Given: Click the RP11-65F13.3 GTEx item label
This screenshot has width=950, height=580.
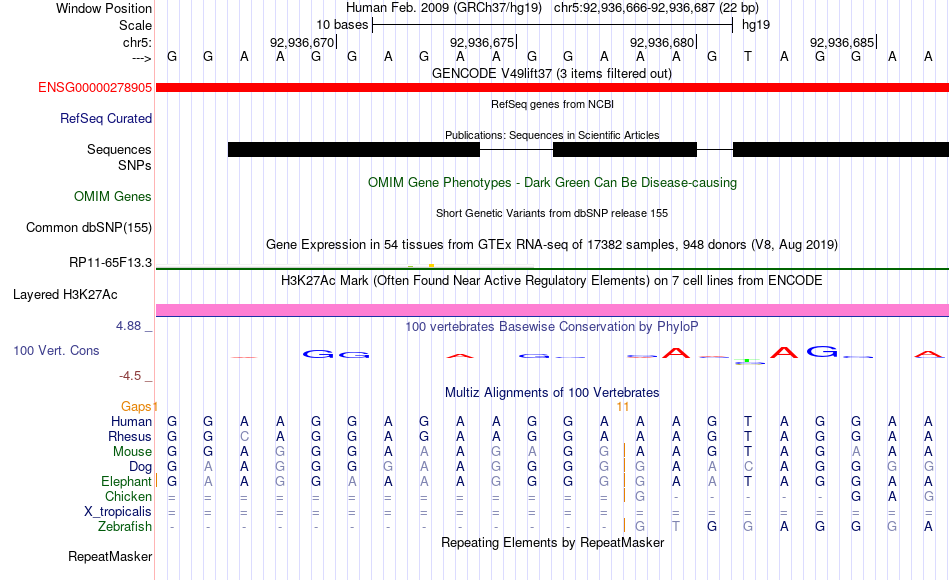Looking at the screenshot, I should [110, 263].
